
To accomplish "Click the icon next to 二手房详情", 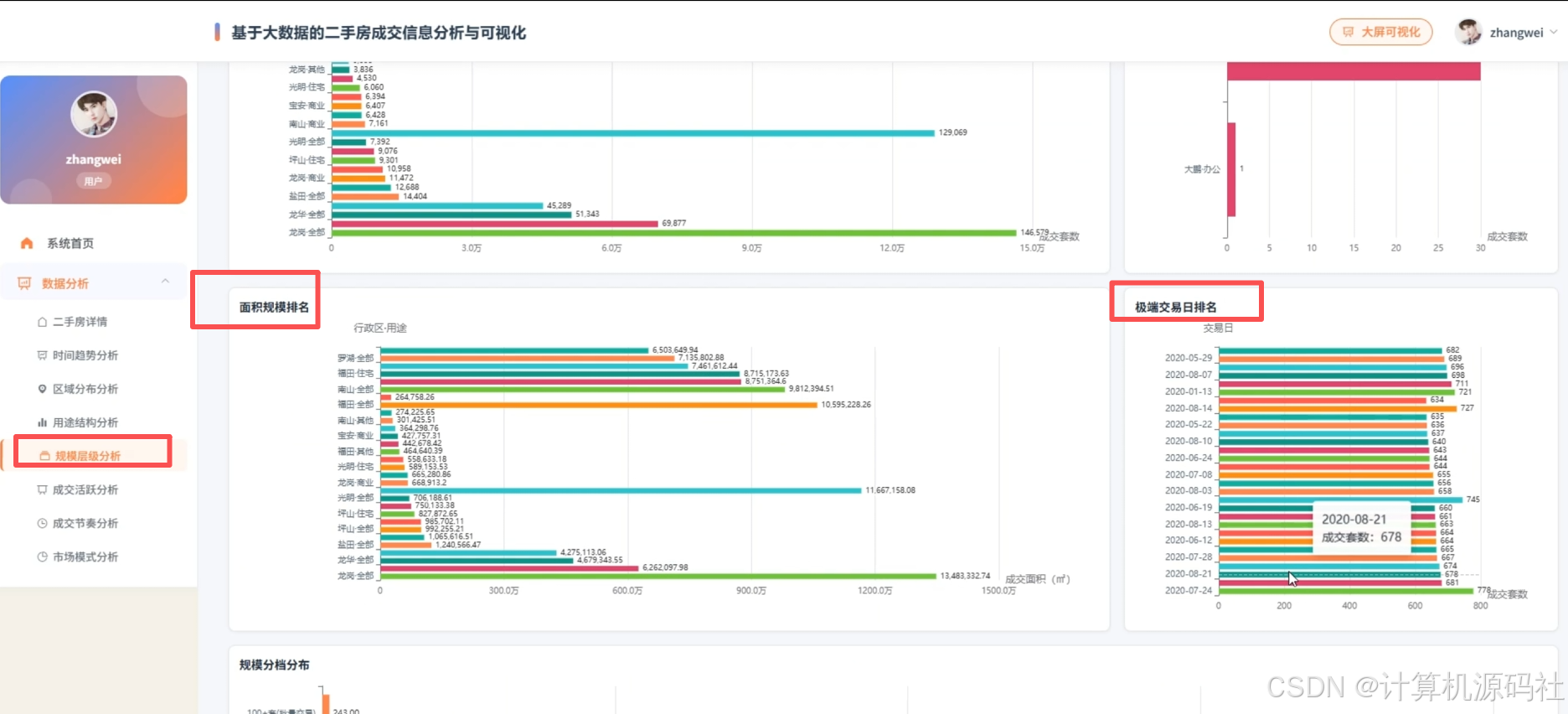I will (42, 322).
